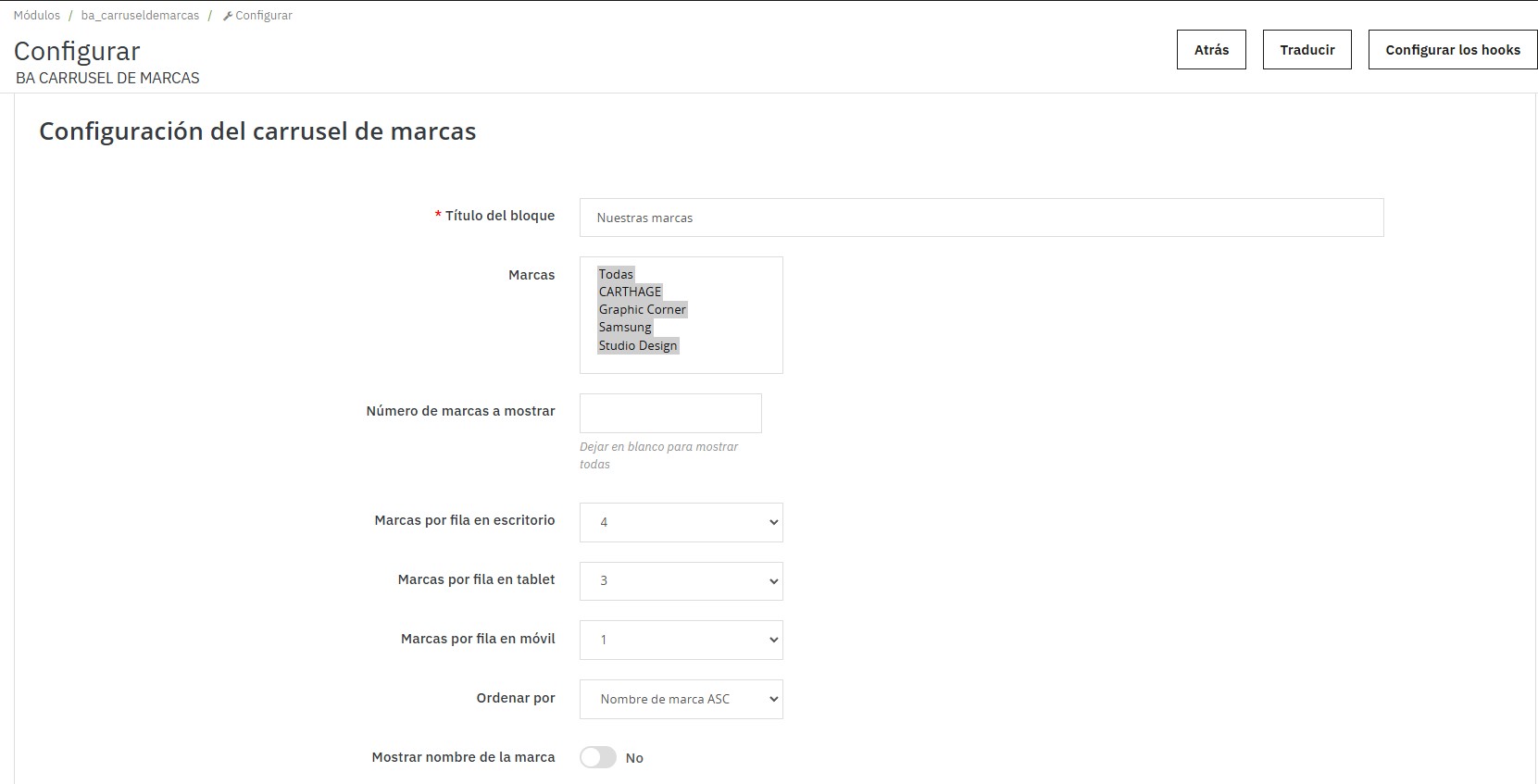Go to the ba_carruseldemarcas breadcrumb link
Screen dimensions: 1538x784
point(140,16)
